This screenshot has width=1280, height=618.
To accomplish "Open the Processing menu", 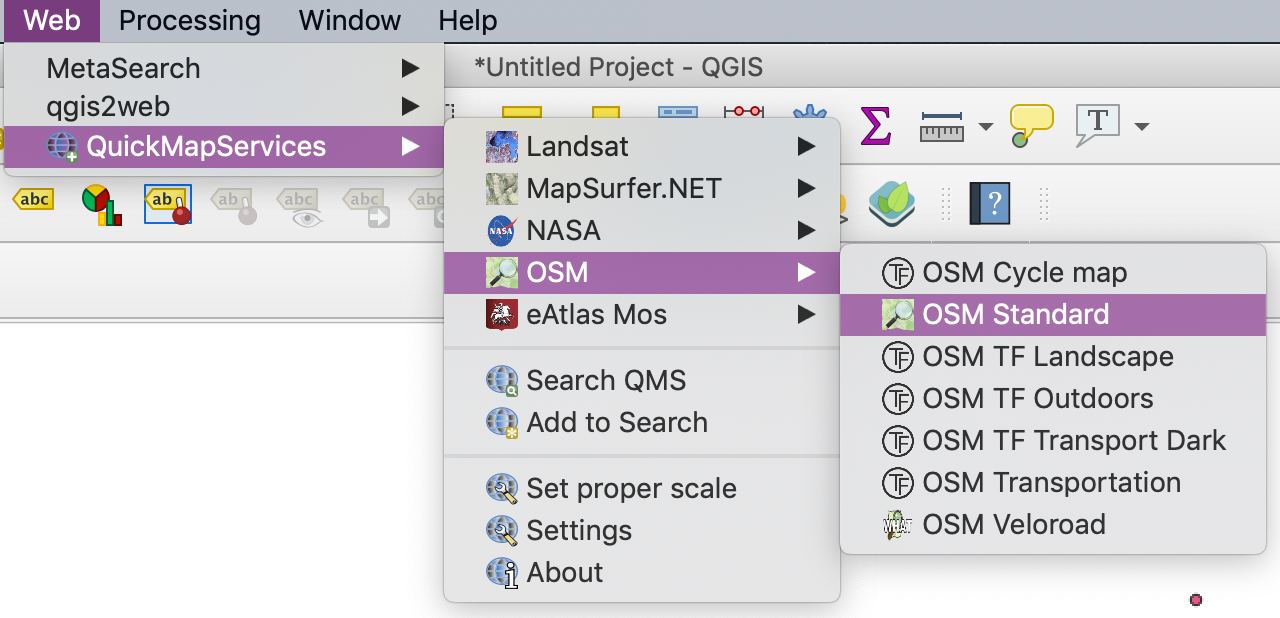I will point(189,20).
